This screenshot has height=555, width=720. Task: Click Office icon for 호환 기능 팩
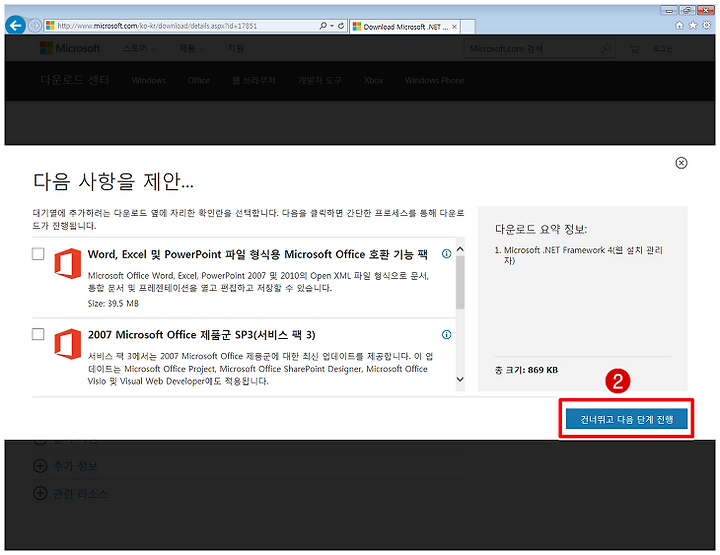[68, 263]
